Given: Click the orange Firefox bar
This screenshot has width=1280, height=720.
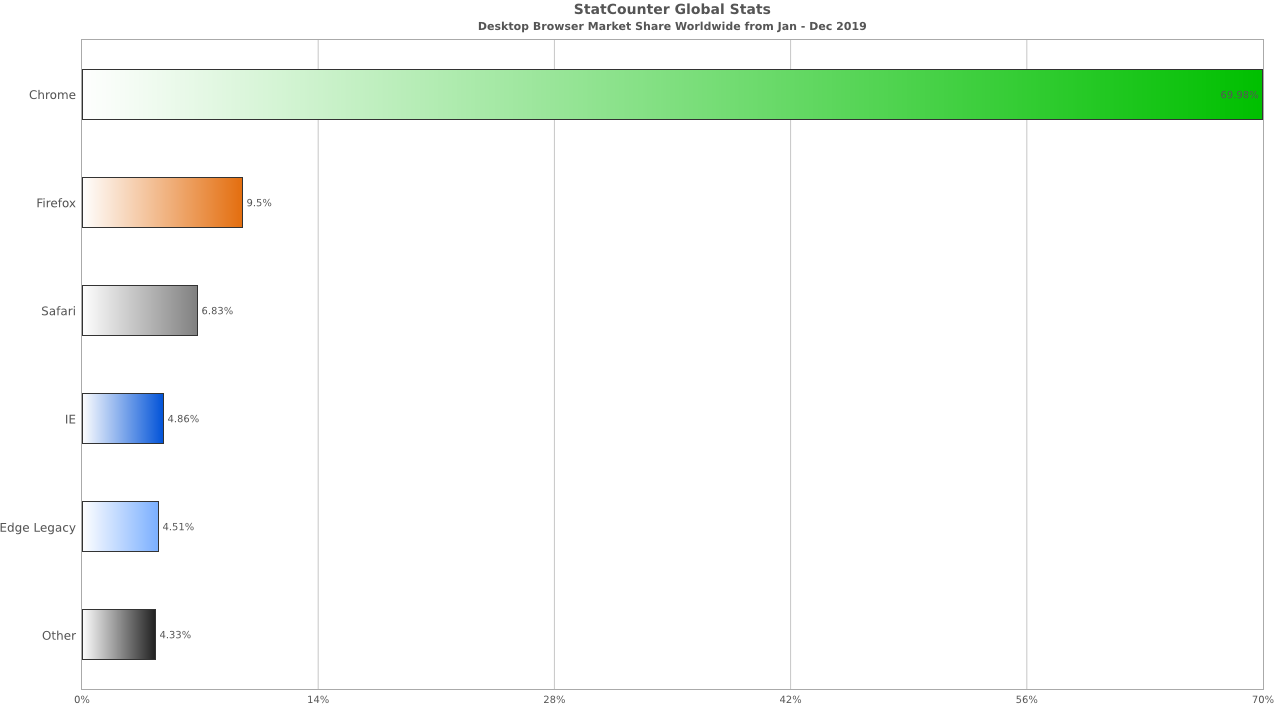Looking at the screenshot, I should tap(162, 203).
